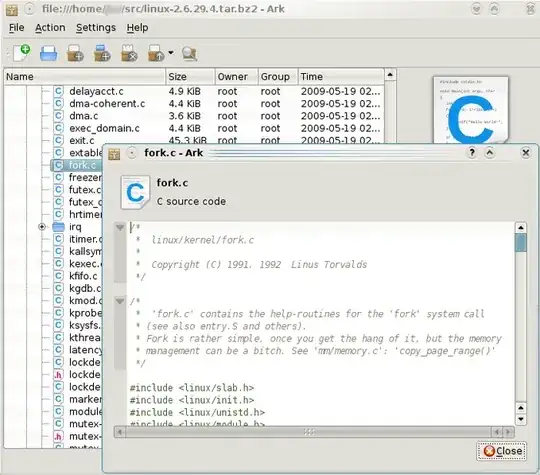Open the Extract dropdown arrow
The width and height of the screenshot is (540, 475).
pos(171,53)
